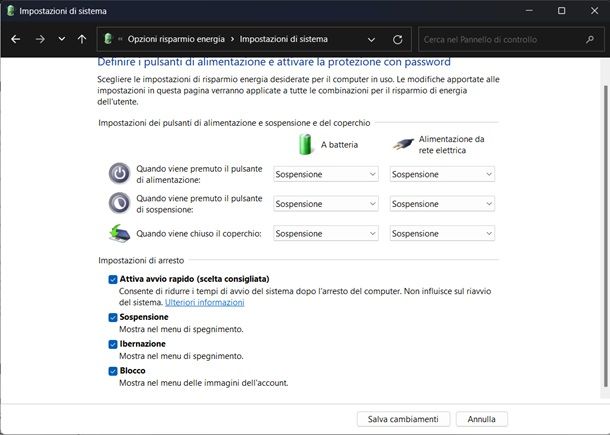Maximize the Impostazioni di sistema window
The height and width of the screenshot is (435, 610).
point(561,11)
